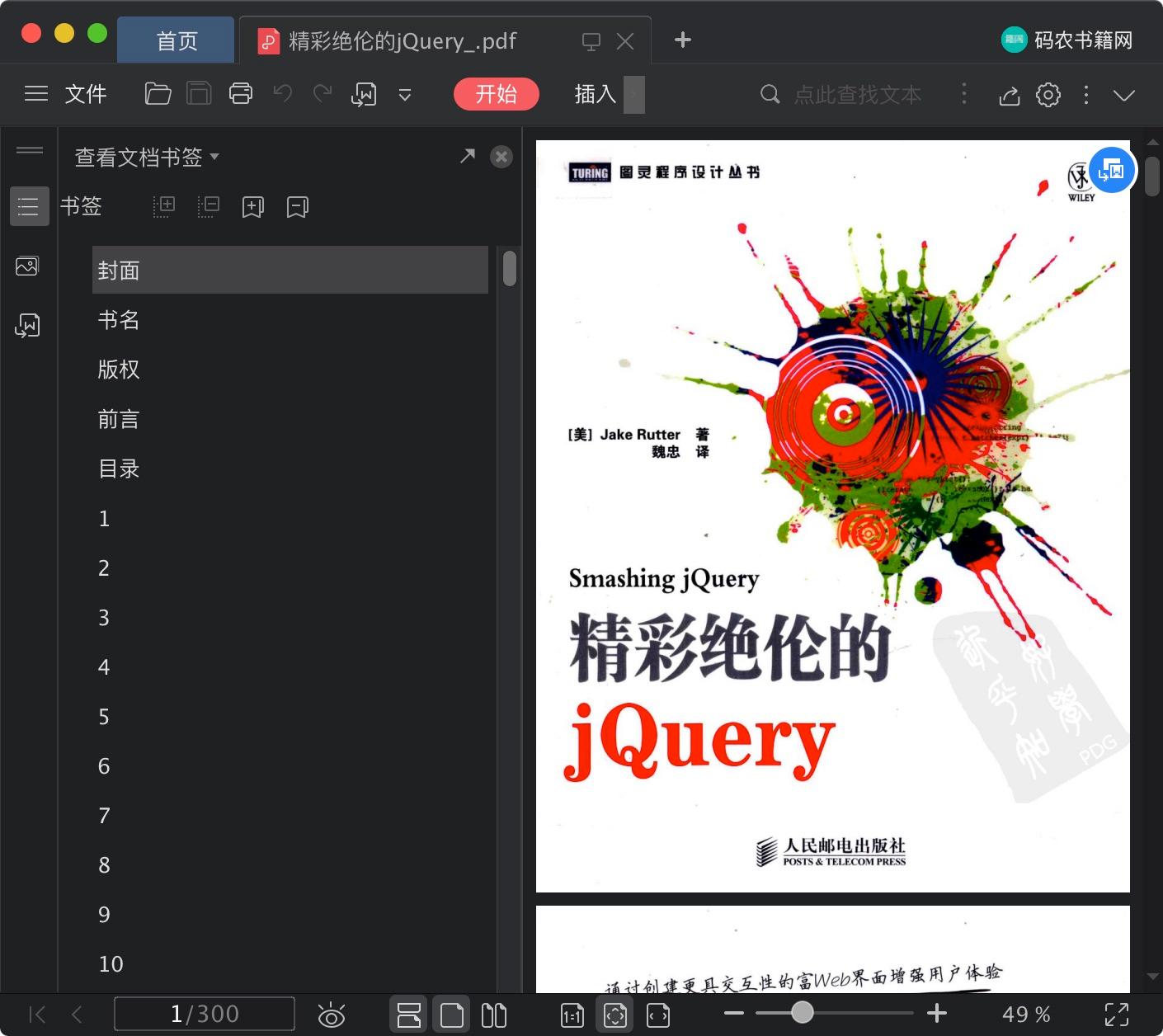Click the page number field 1/300
Screen dimensions: 1163x1036
pyautogui.click(x=205, y=1014)
